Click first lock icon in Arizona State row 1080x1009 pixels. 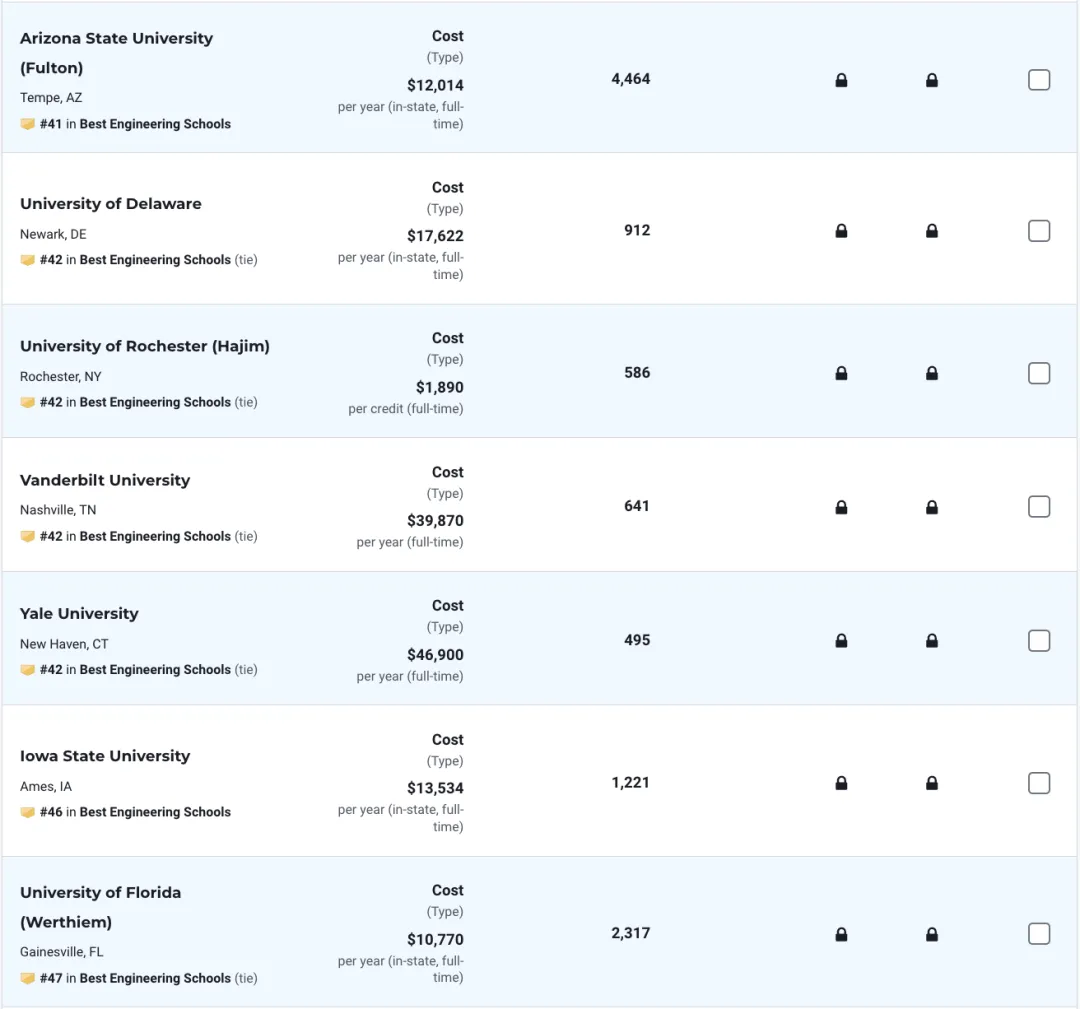(841, 81)
